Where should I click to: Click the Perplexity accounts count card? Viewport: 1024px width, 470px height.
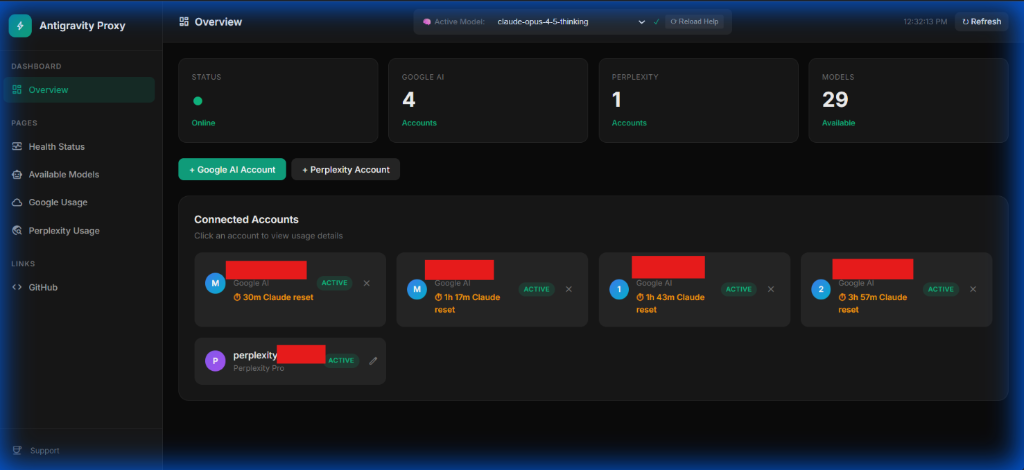click(698, 101)
